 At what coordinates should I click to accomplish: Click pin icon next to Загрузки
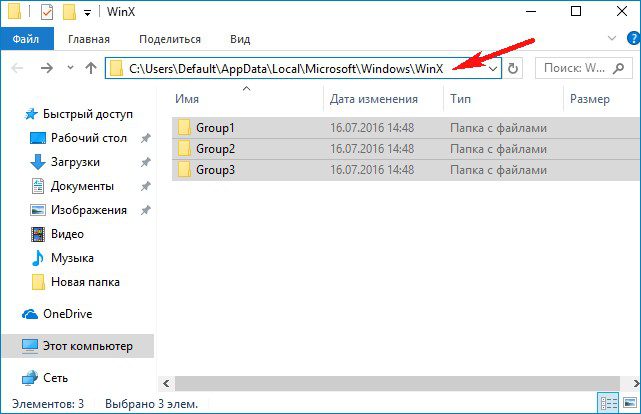tap(146, 163)
